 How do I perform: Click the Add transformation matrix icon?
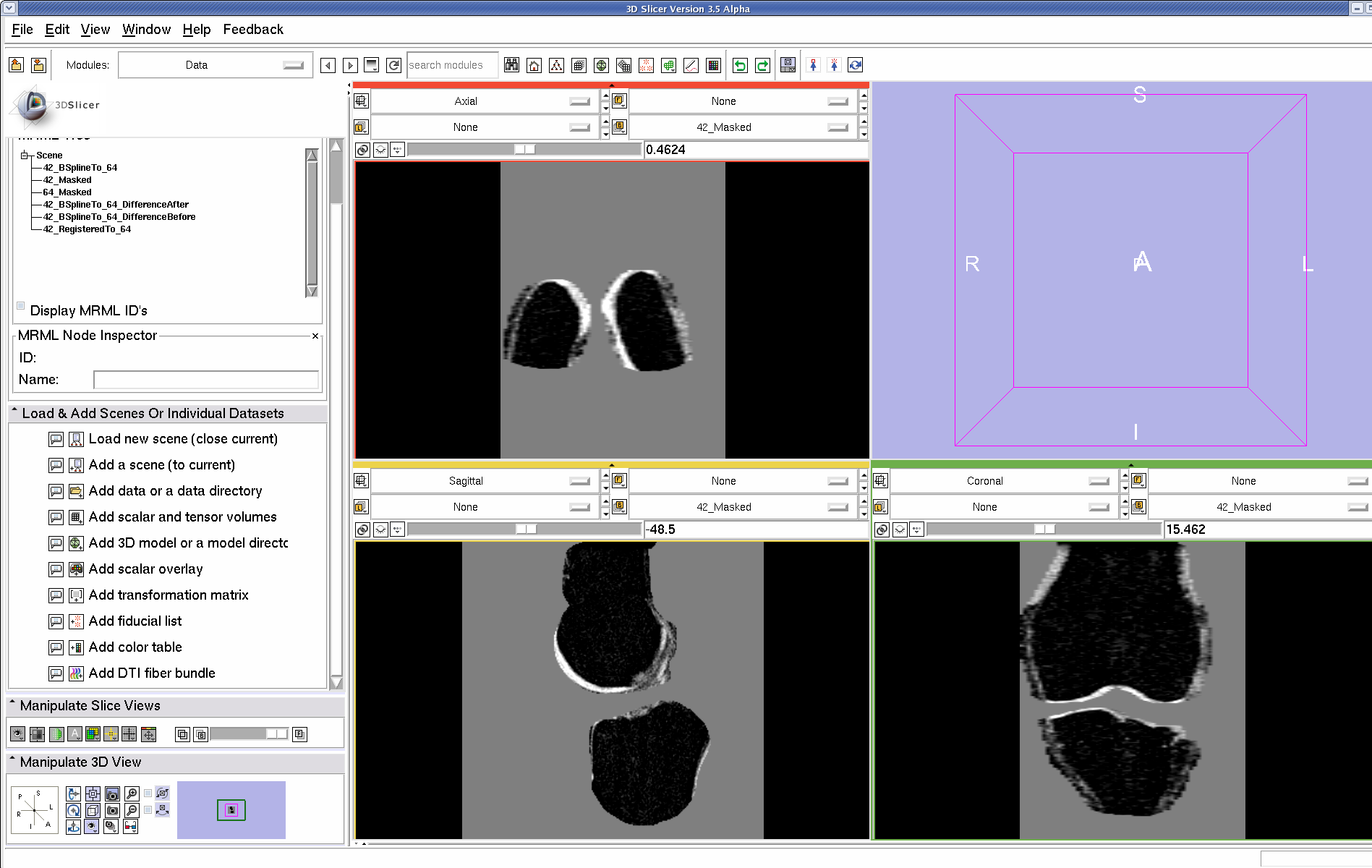76,595
